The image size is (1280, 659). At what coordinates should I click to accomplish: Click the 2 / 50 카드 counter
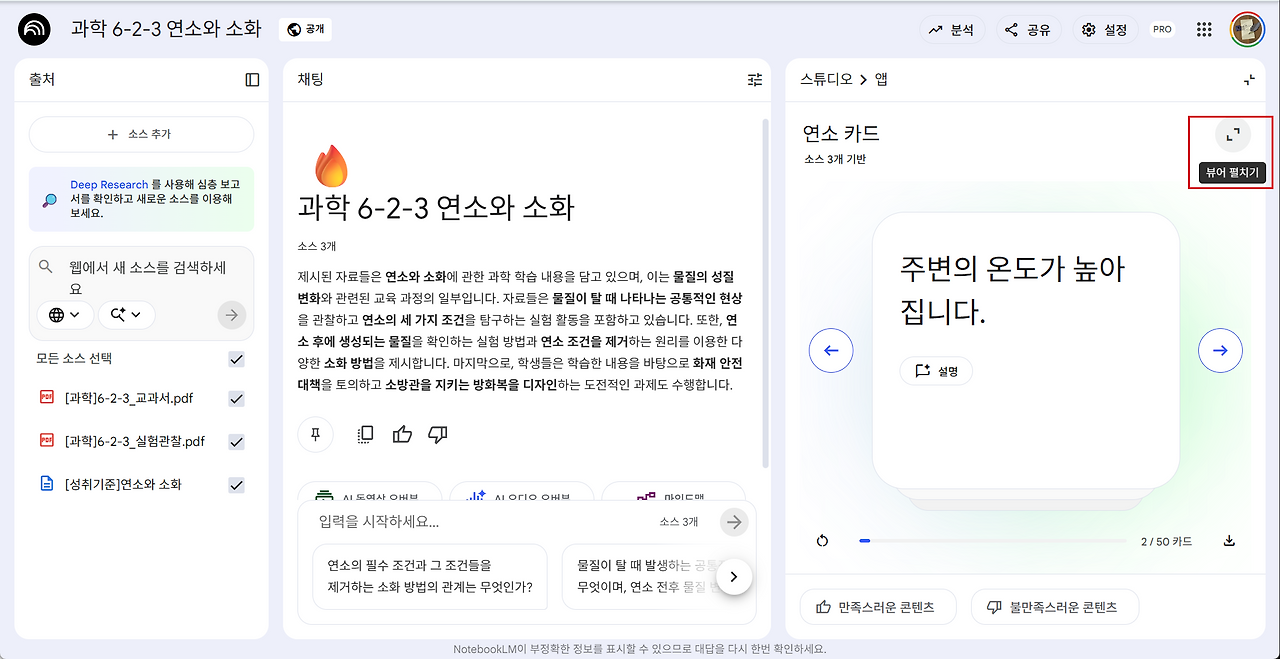1166,541
